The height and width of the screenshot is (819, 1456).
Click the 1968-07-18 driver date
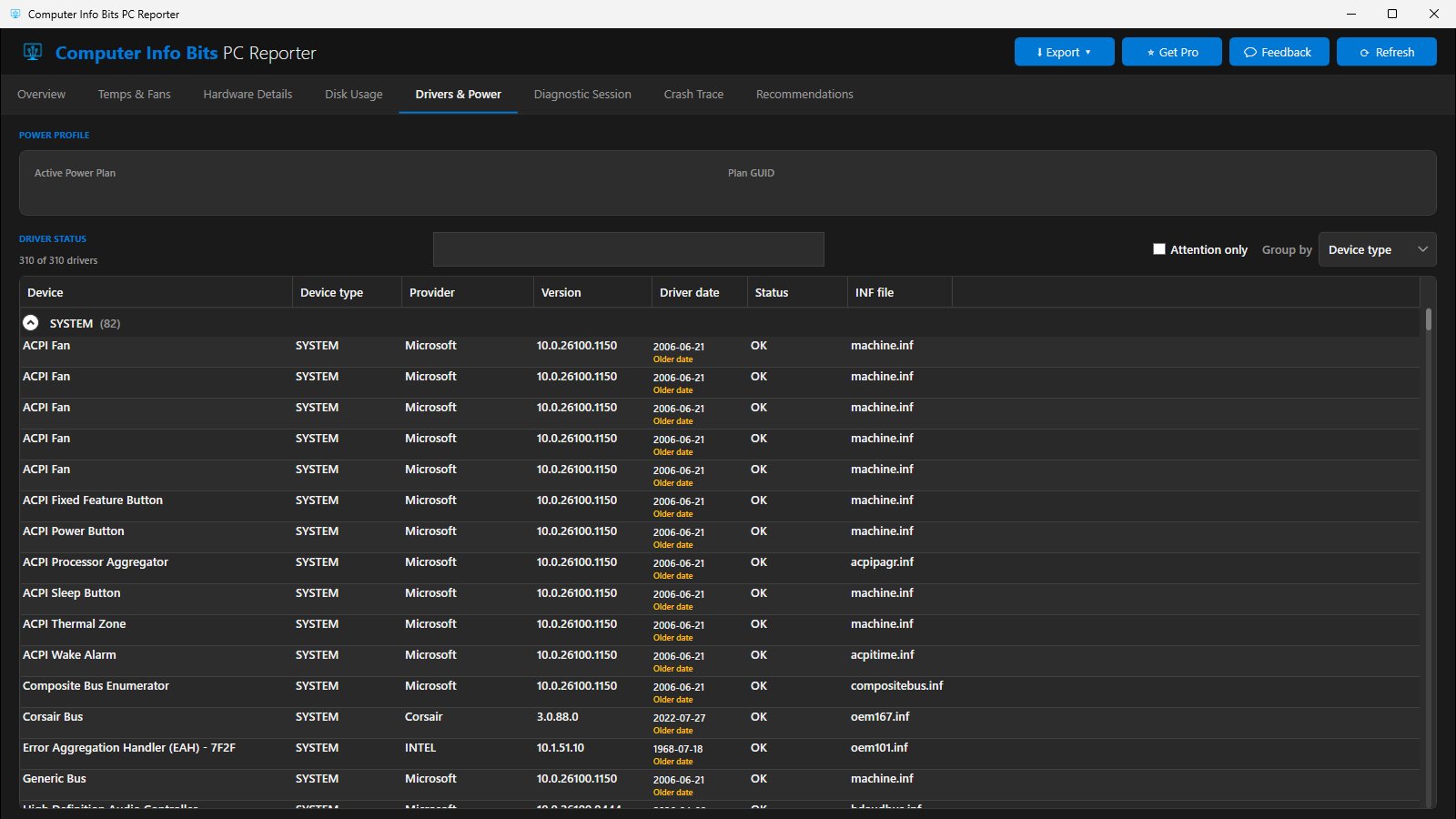[x=678, y=749]
